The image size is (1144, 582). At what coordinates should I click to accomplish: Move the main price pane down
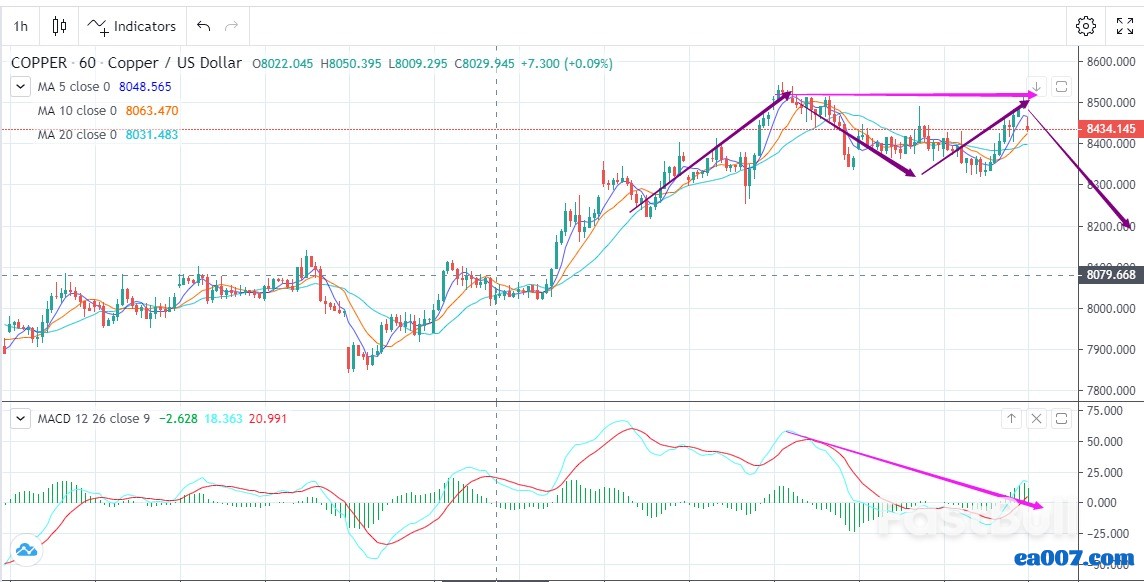pyautogui.click(x=1035, y=87)
